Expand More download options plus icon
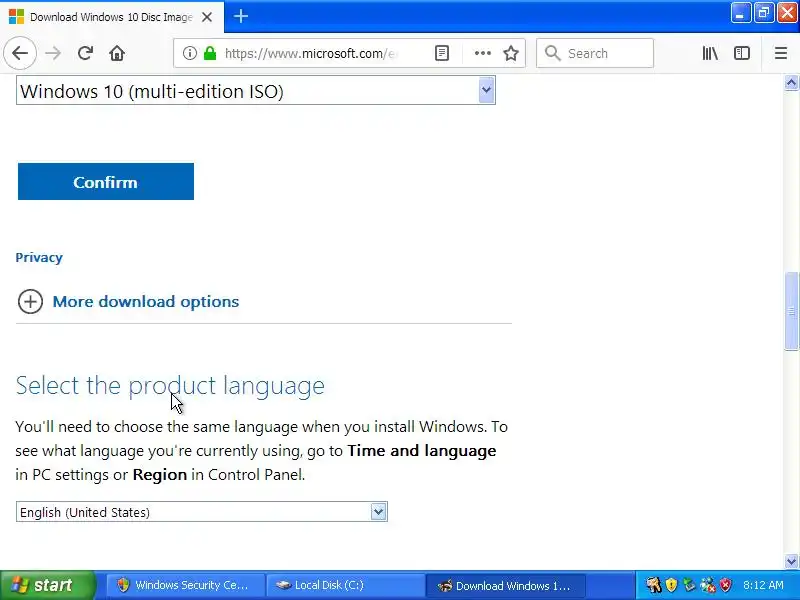 click(30, 302)
